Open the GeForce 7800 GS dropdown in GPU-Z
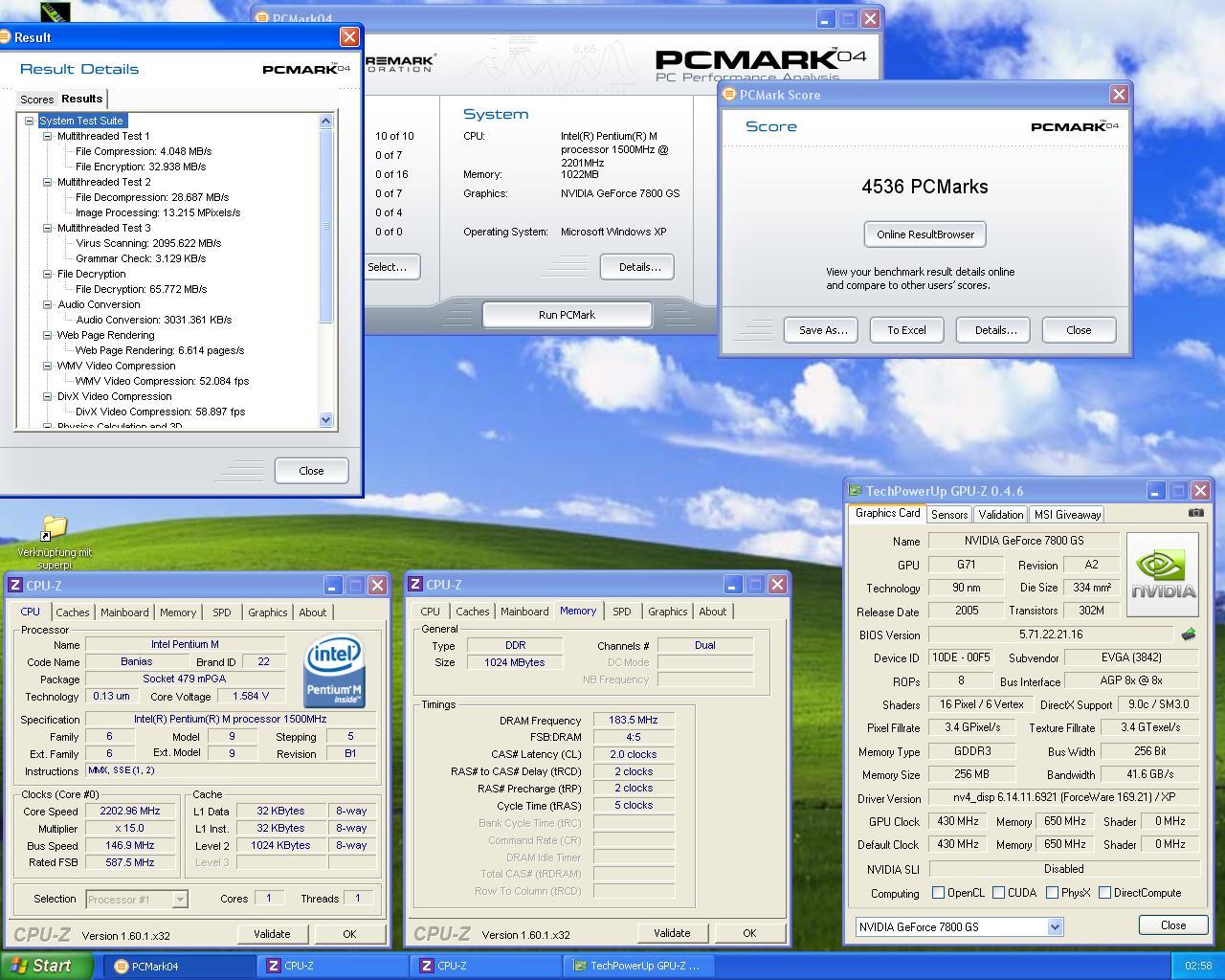 click(x=1055, y=926)
